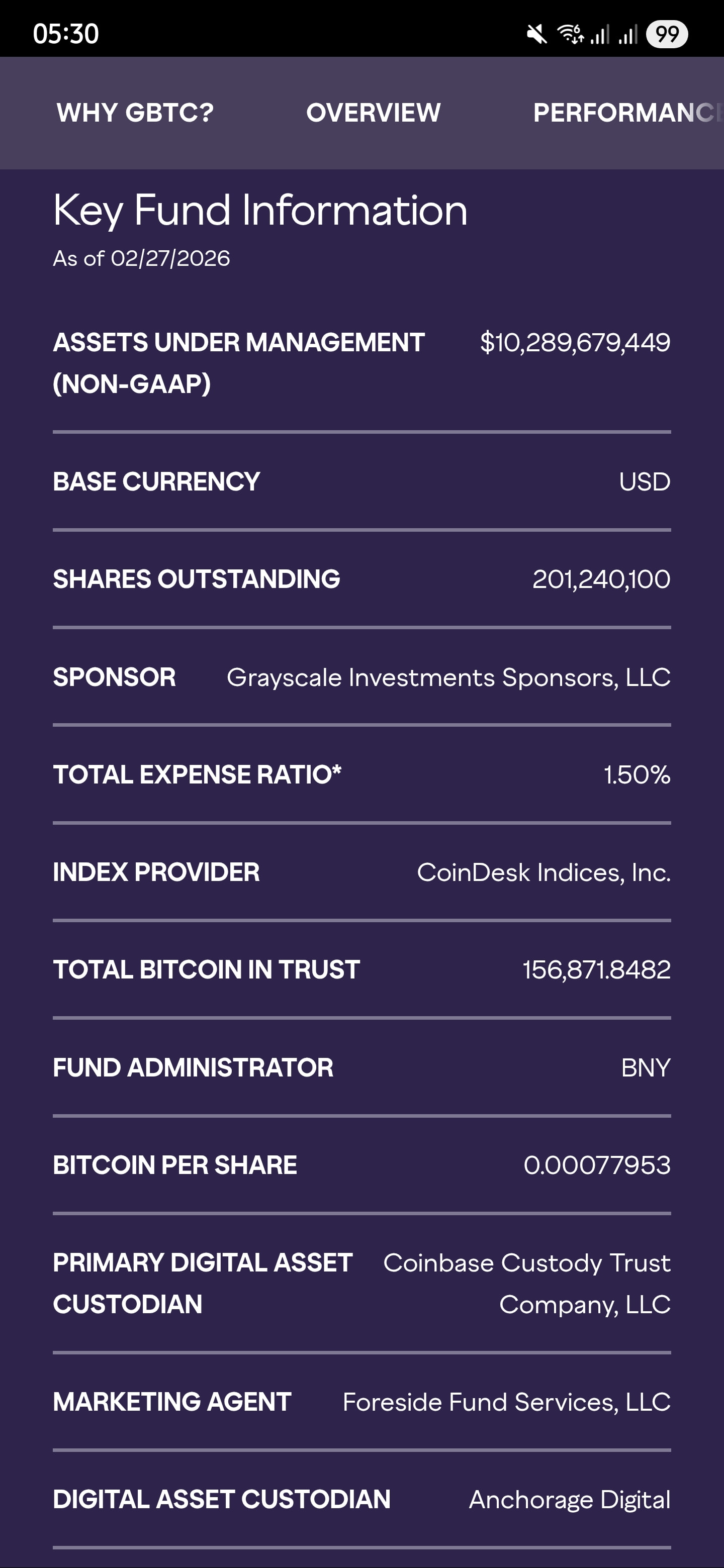Viewport: 724px width, 1568px height.
Task: Open the OVERVIEW tab
Action: 373,113
